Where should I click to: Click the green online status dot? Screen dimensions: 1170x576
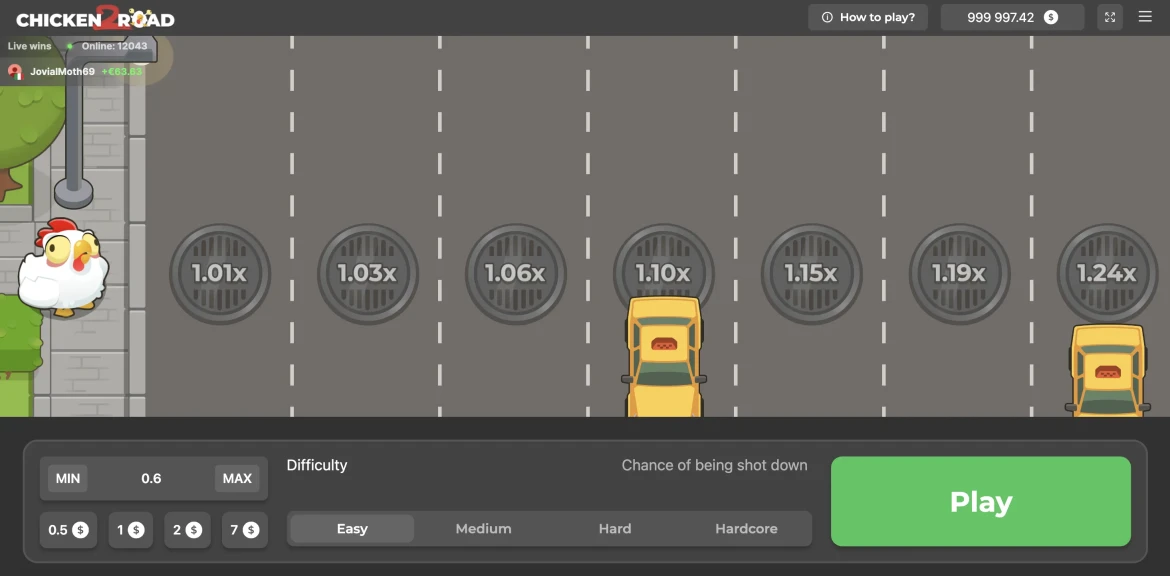69,46
